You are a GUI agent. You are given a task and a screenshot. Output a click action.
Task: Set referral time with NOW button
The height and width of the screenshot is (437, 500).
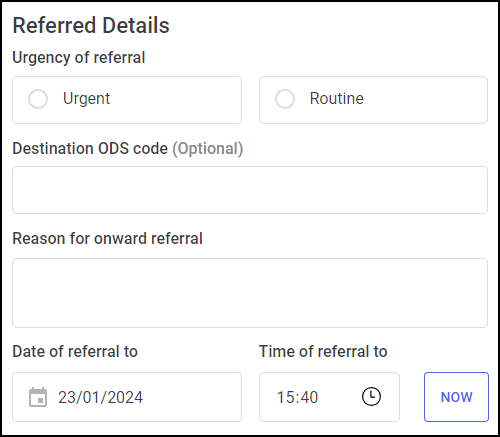pyautogui.click(x=456, y=397)
